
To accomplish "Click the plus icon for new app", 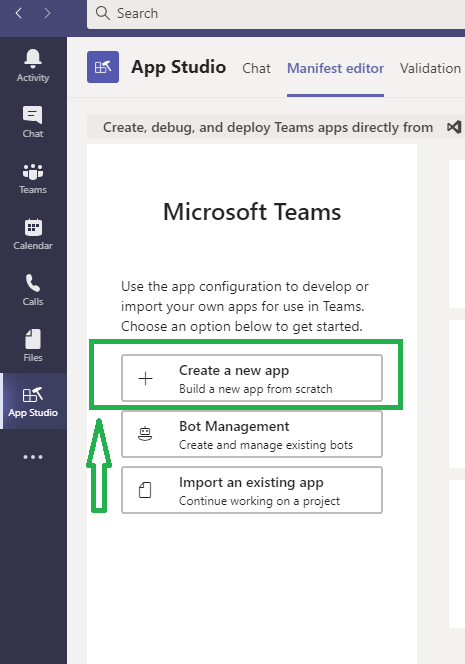I will tap(145, 378).
